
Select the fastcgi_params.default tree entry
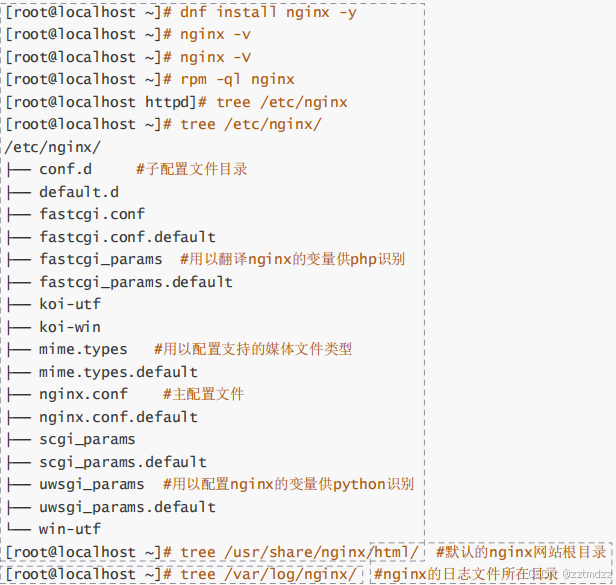point(136,282)
